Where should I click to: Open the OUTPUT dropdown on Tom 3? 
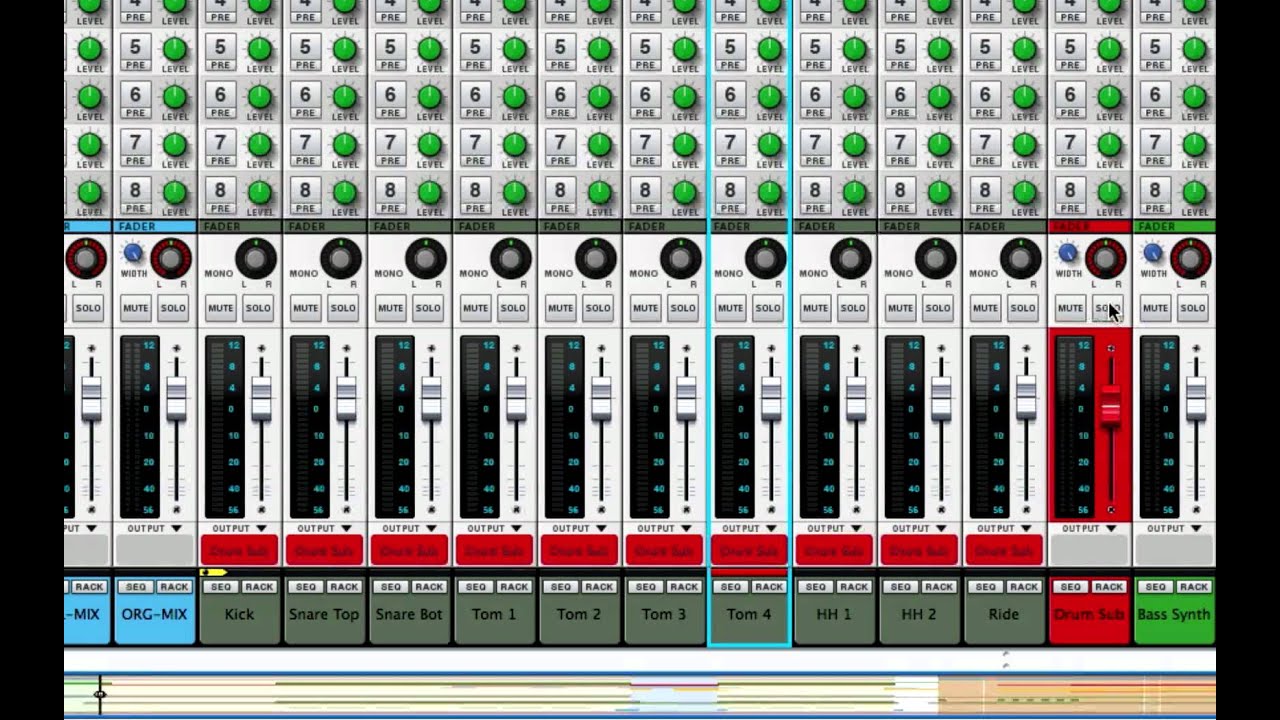tap(665, 528)
